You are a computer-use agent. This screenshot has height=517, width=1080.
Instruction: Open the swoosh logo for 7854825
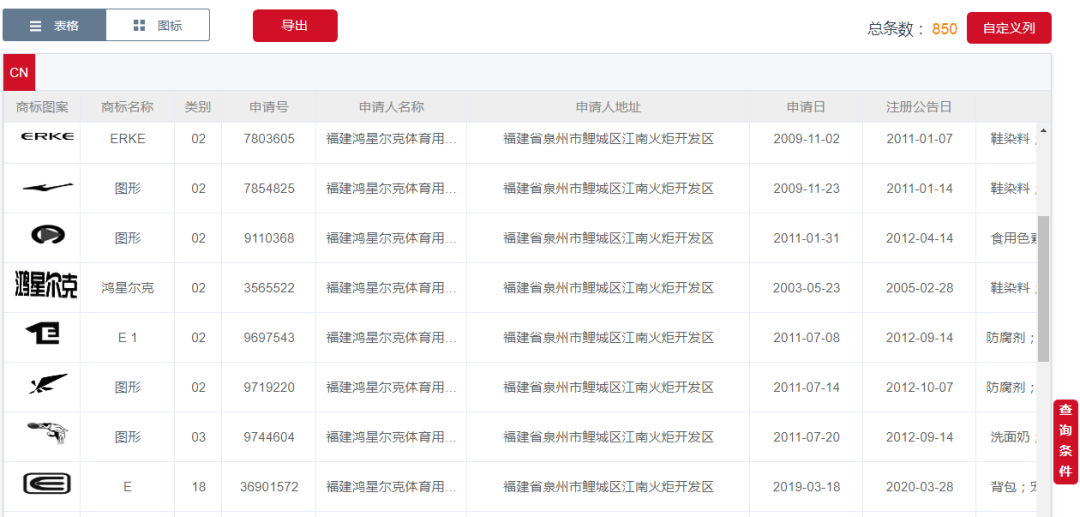[48, 187]
